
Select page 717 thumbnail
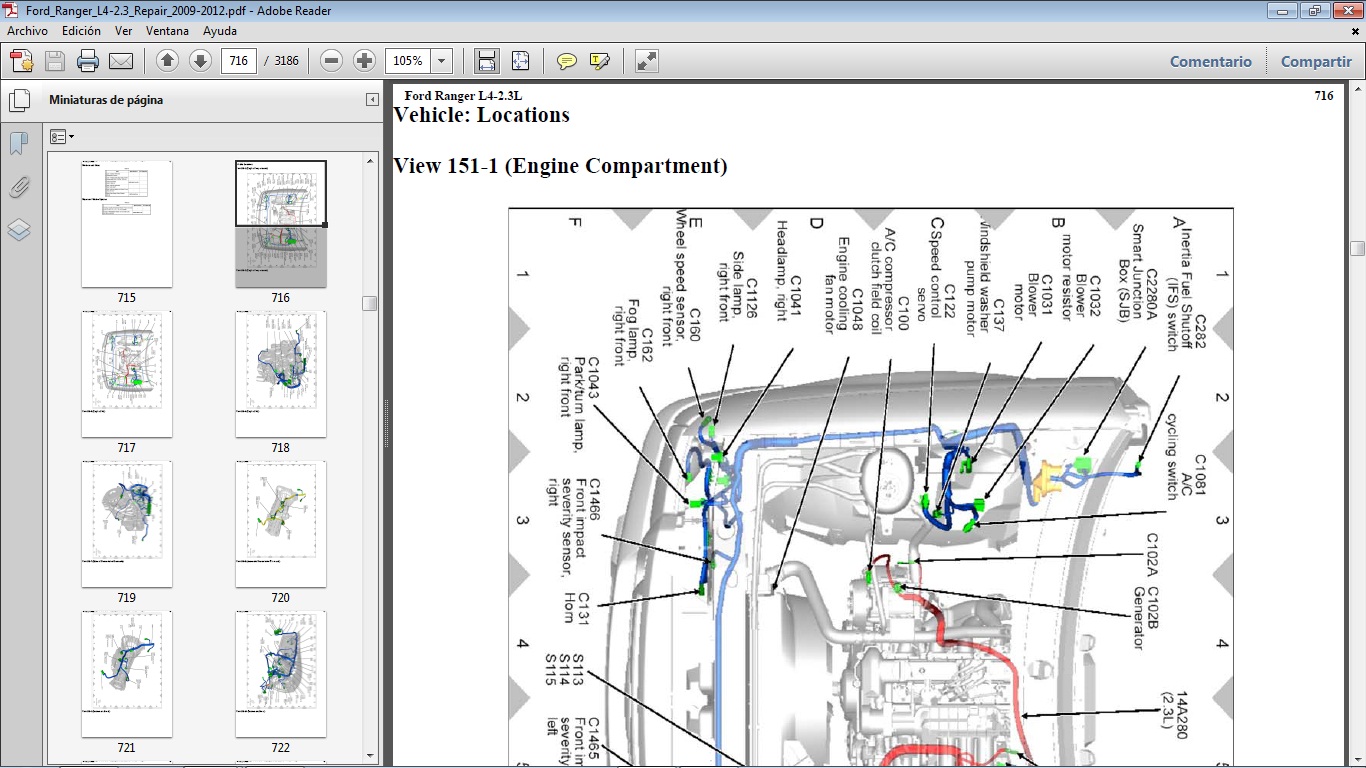tap(126, 374)
